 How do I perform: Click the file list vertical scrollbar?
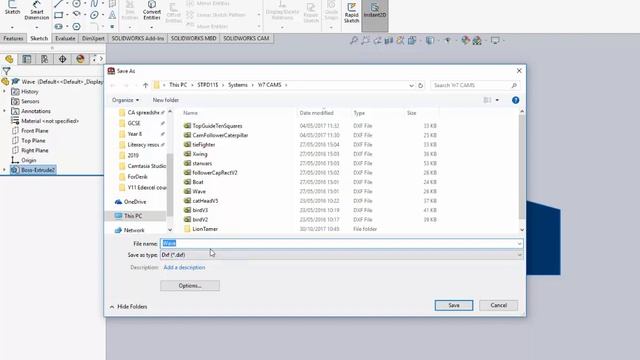coord(522,167)
